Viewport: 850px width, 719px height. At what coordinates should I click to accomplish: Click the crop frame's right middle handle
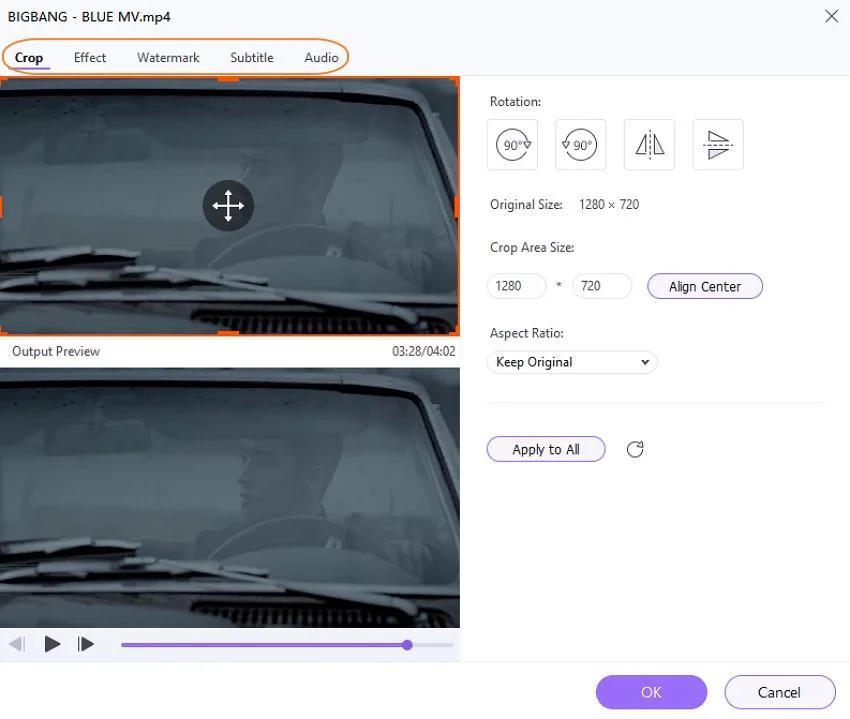(x=457, y=207)
